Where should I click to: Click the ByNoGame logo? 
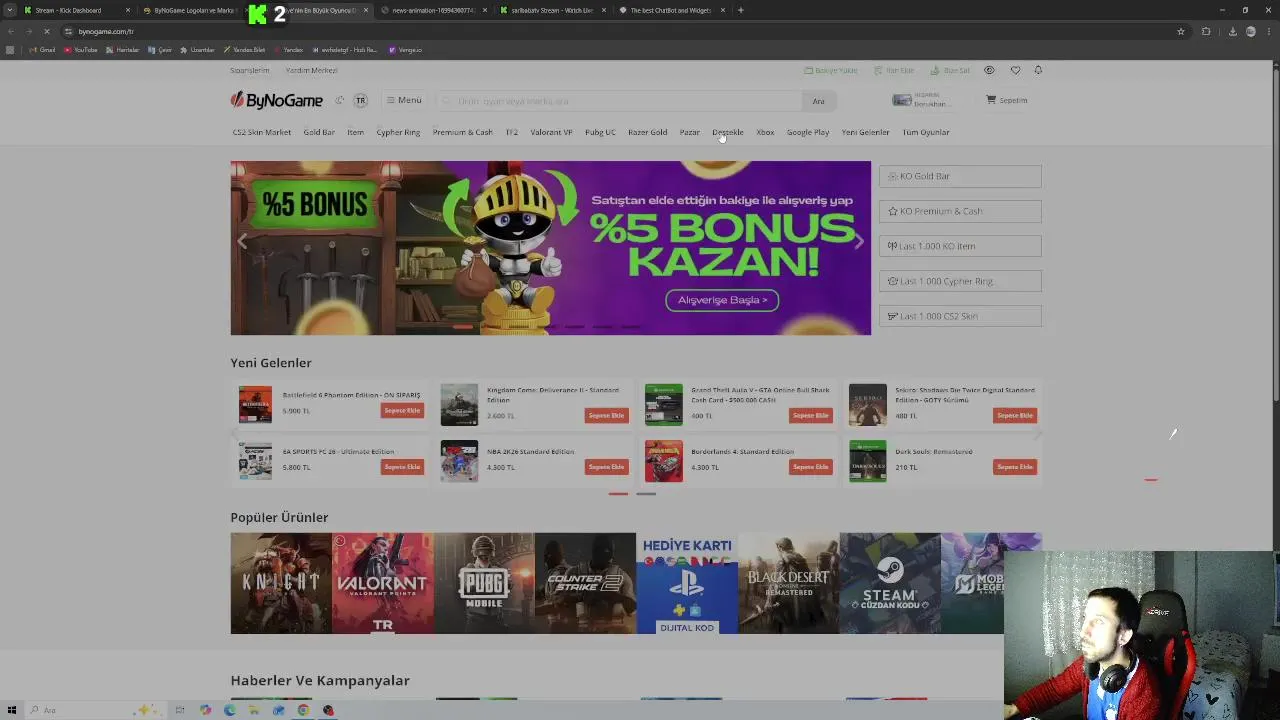(x=277, y=100)
